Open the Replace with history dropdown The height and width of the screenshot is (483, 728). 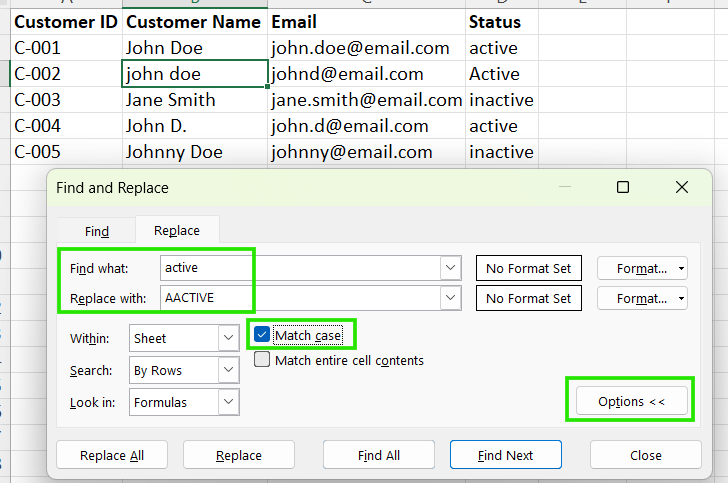coord(450,298)
